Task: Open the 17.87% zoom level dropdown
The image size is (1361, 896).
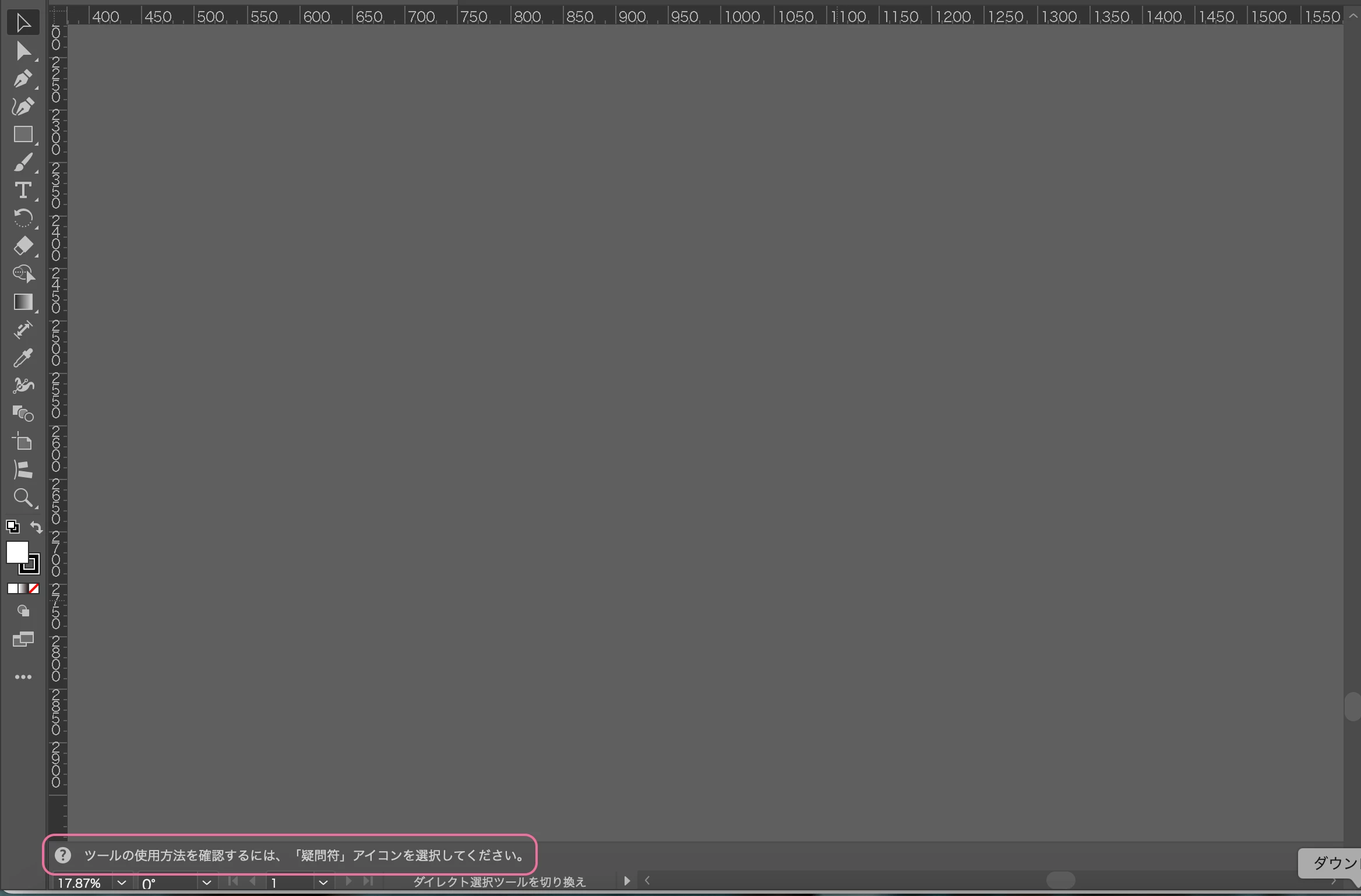Action: (x=121, y=882)
